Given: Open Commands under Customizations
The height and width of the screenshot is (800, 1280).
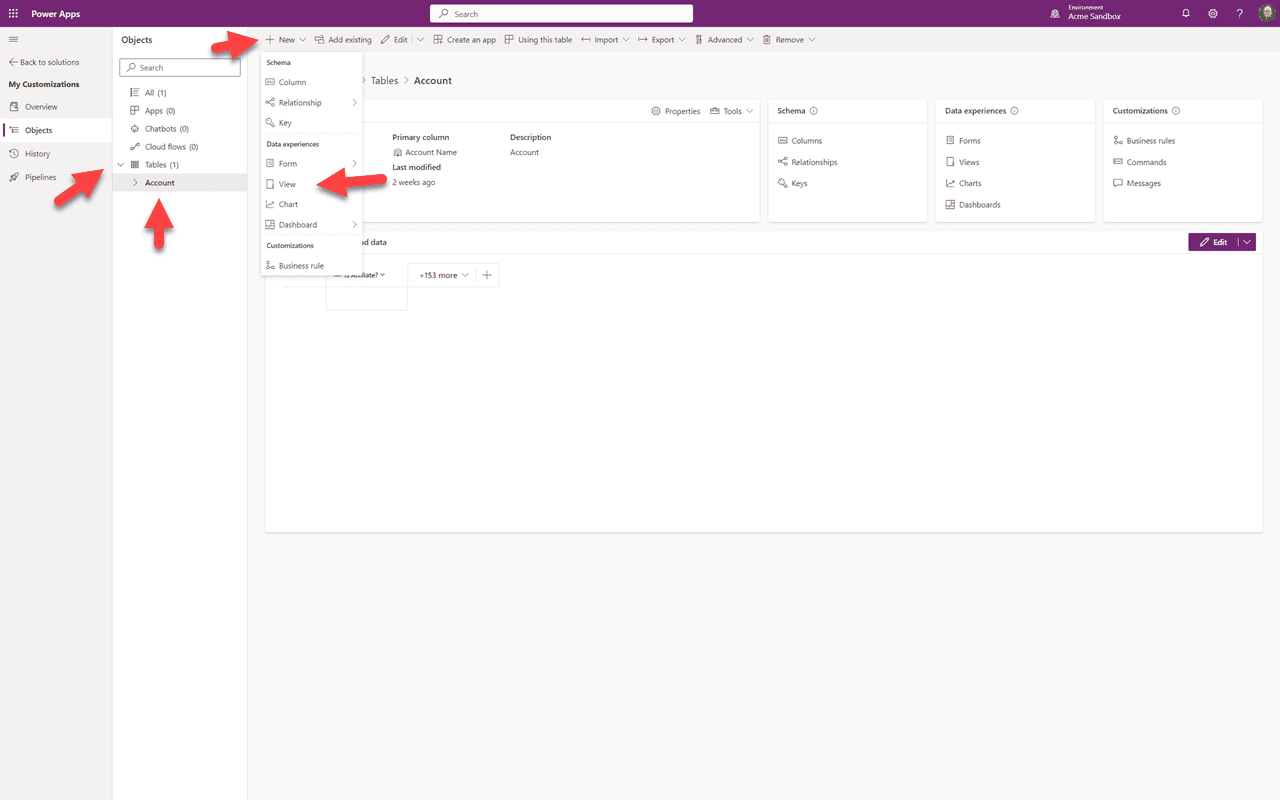Looking at the screenshot, I should (x=1145, y=161).
